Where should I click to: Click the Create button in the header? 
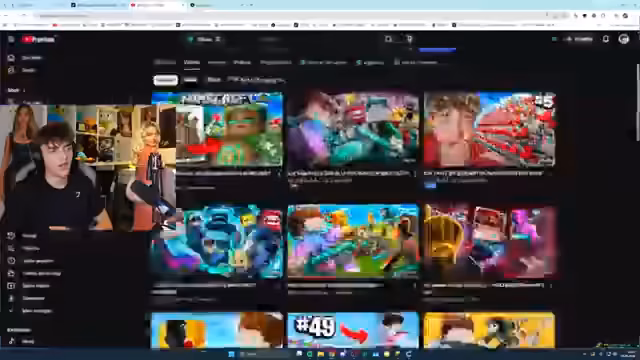[x=579, y=39]
